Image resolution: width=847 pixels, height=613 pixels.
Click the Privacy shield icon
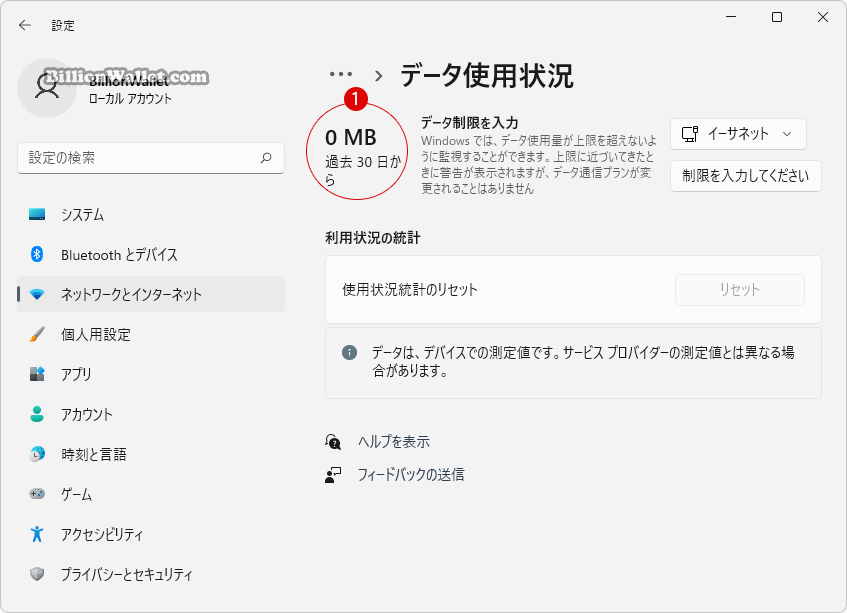click(x=37, y=574)
